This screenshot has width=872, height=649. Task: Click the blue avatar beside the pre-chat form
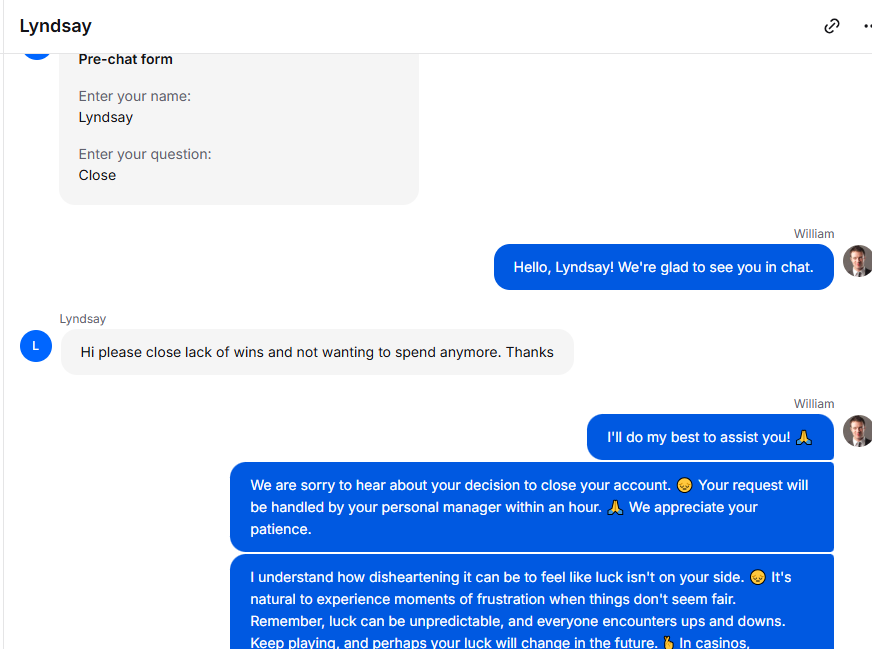point(37,56)
